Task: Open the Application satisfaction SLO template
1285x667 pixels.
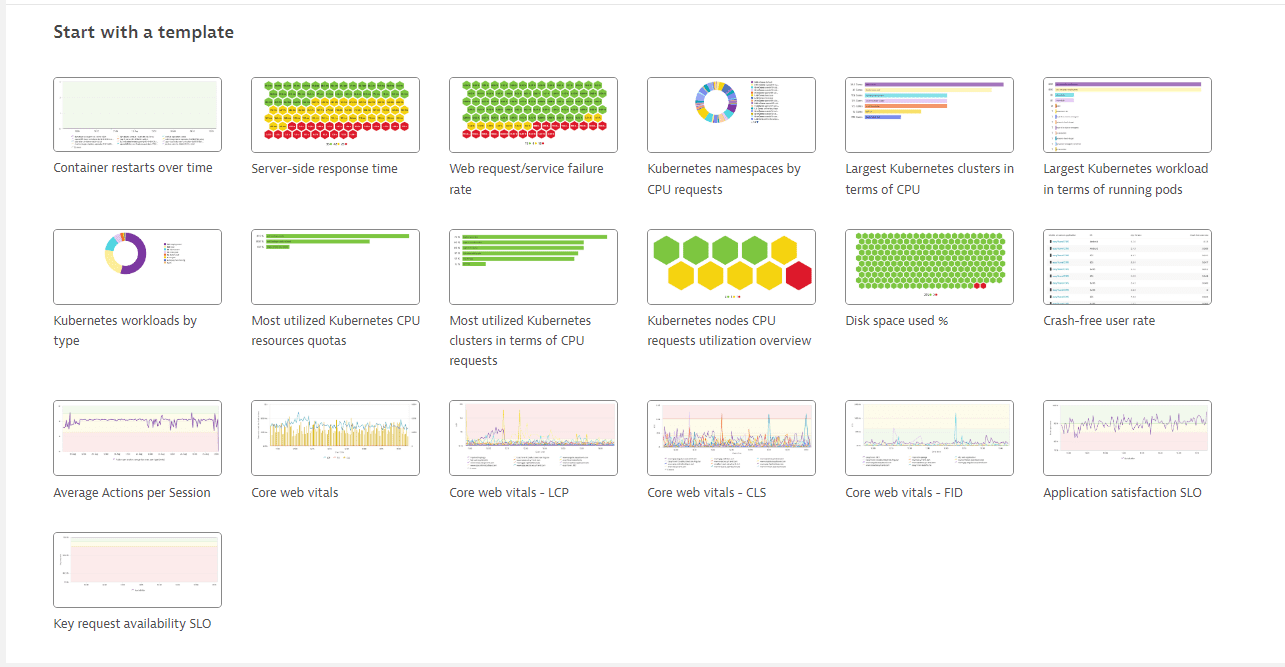Action: pyautogui.click(x=1127, y=438)
